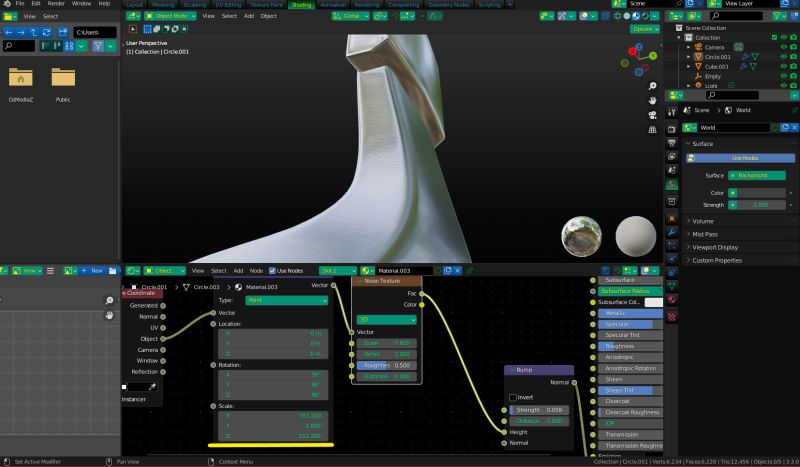Click the file browser forward arrow

pyautogui.click(x=21, y=32)
